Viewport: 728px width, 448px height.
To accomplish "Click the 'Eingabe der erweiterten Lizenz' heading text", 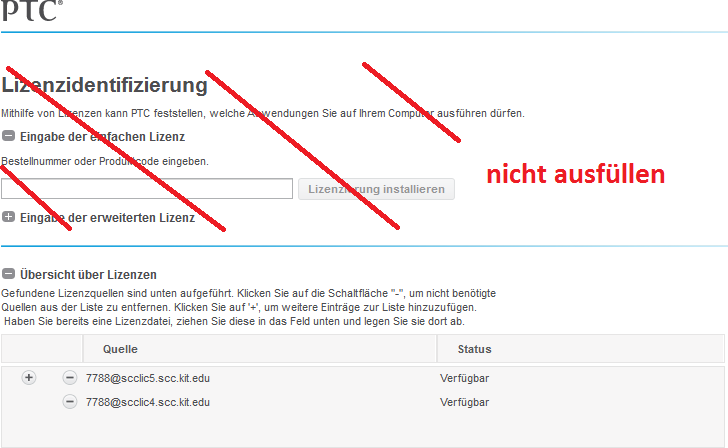I will tap(107, 217).
